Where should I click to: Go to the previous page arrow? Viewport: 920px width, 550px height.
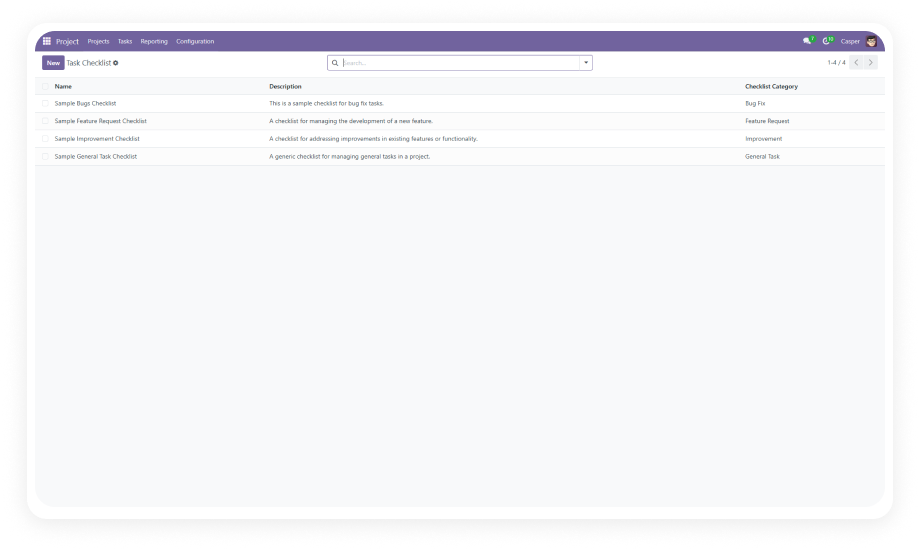856,62
